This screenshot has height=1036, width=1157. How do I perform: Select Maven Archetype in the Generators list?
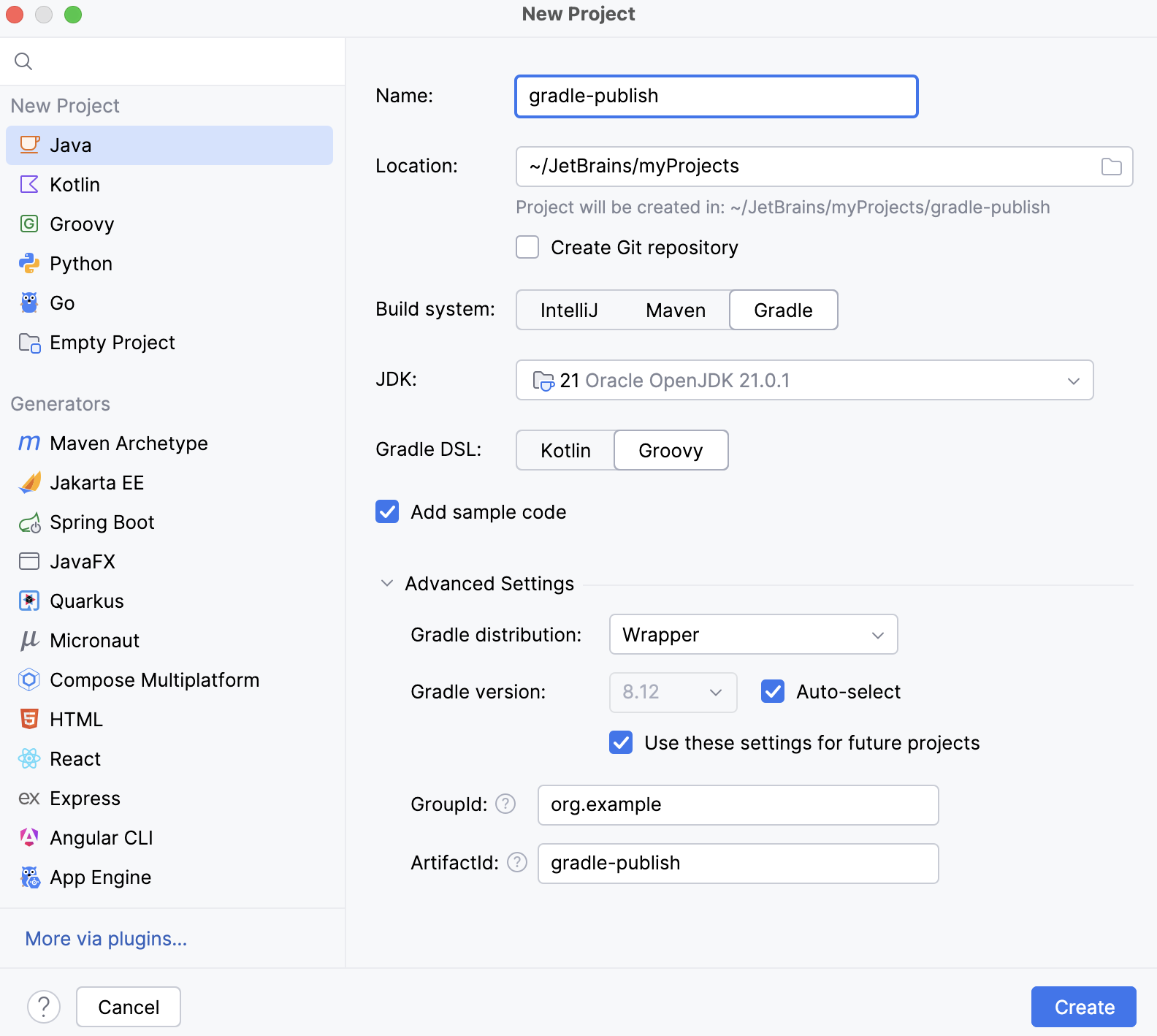coord(129,443)
